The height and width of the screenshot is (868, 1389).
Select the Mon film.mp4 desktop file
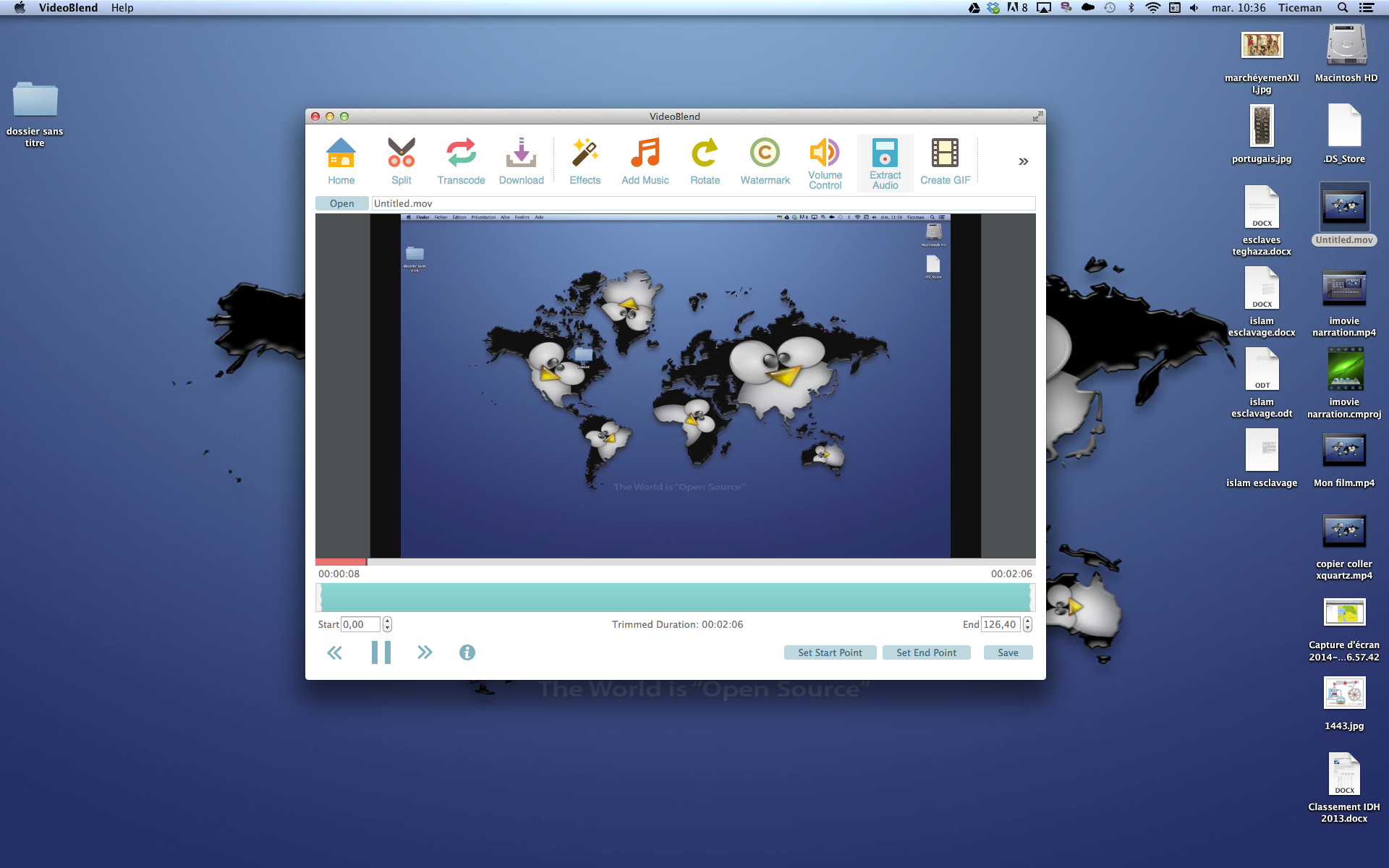coord(1344,460)
